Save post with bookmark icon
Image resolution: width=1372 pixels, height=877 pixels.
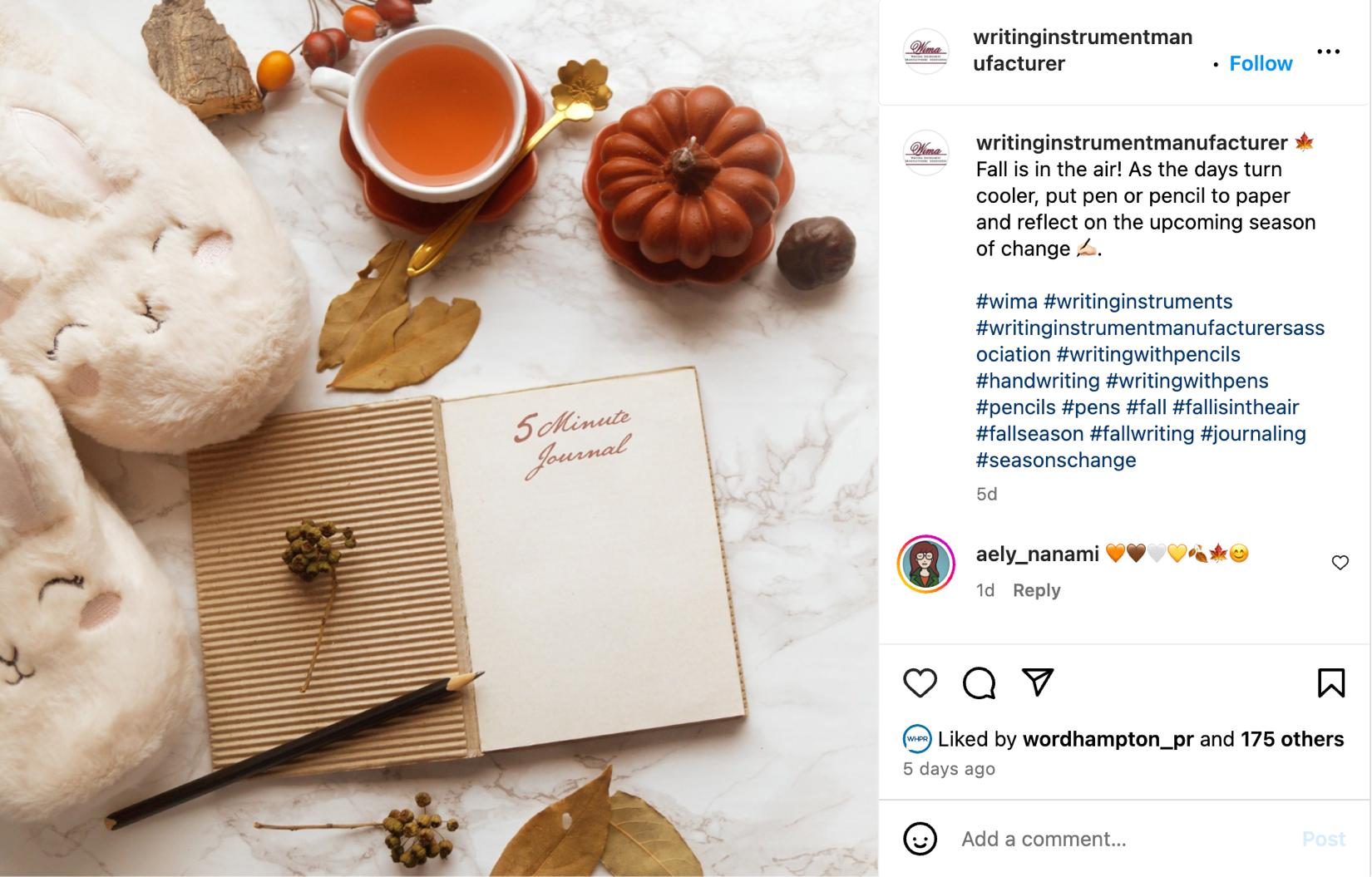[1331, 682]
